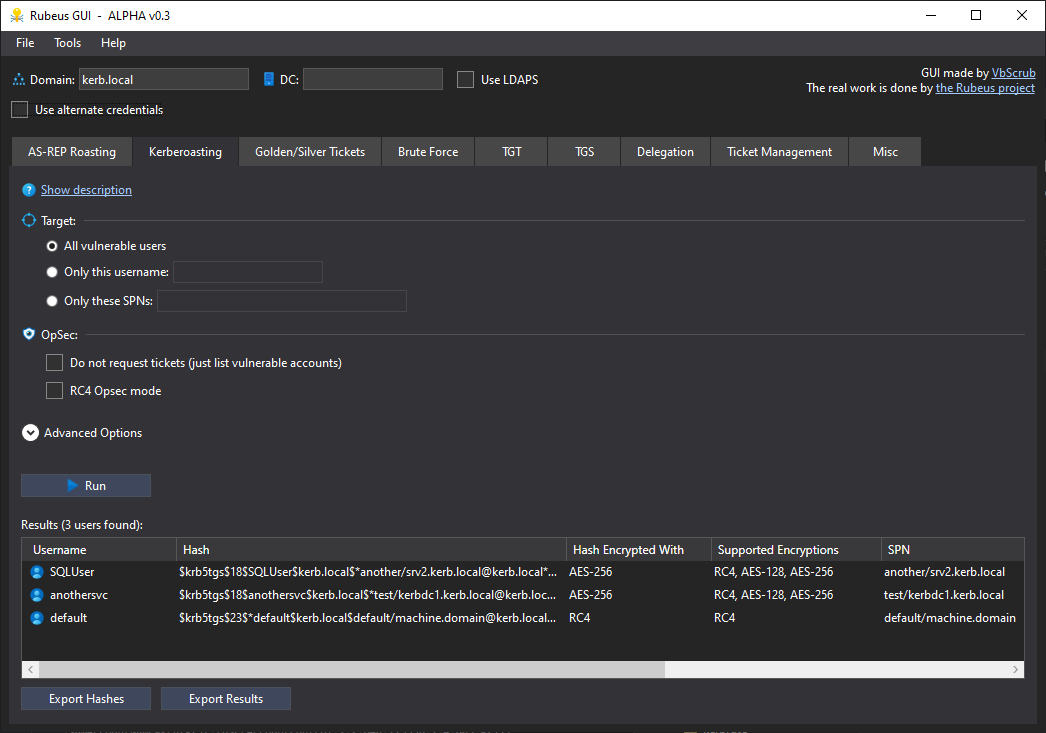Open the Show description link
This screenshot has height=733, width=1046.
[86, 190]
